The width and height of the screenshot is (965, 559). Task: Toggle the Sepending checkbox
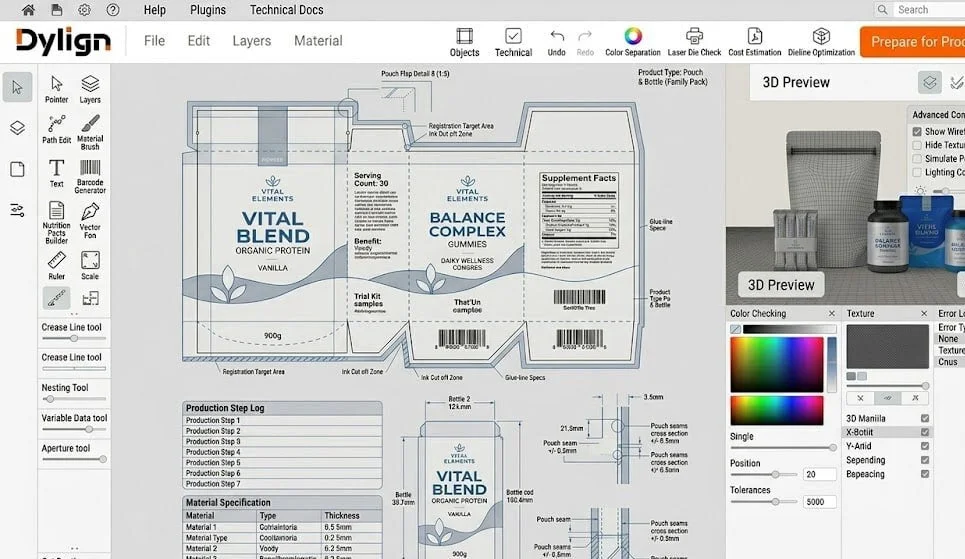coord(924,460)
